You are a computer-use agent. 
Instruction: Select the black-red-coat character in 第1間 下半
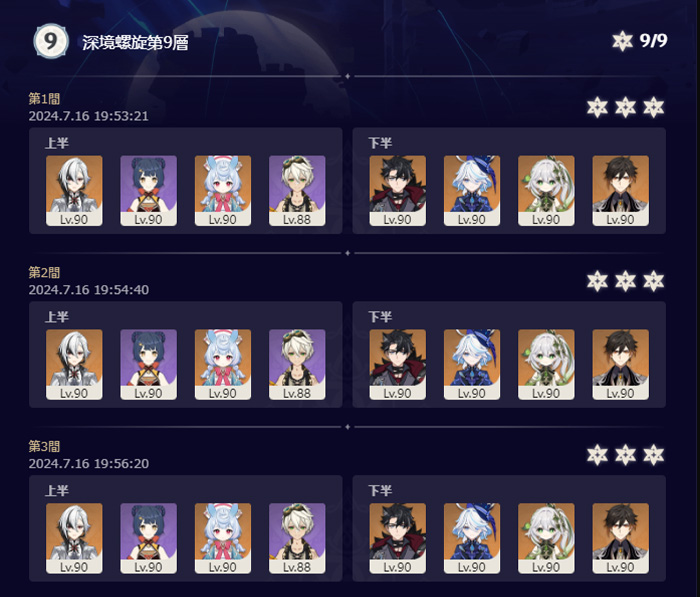[397, 191]
